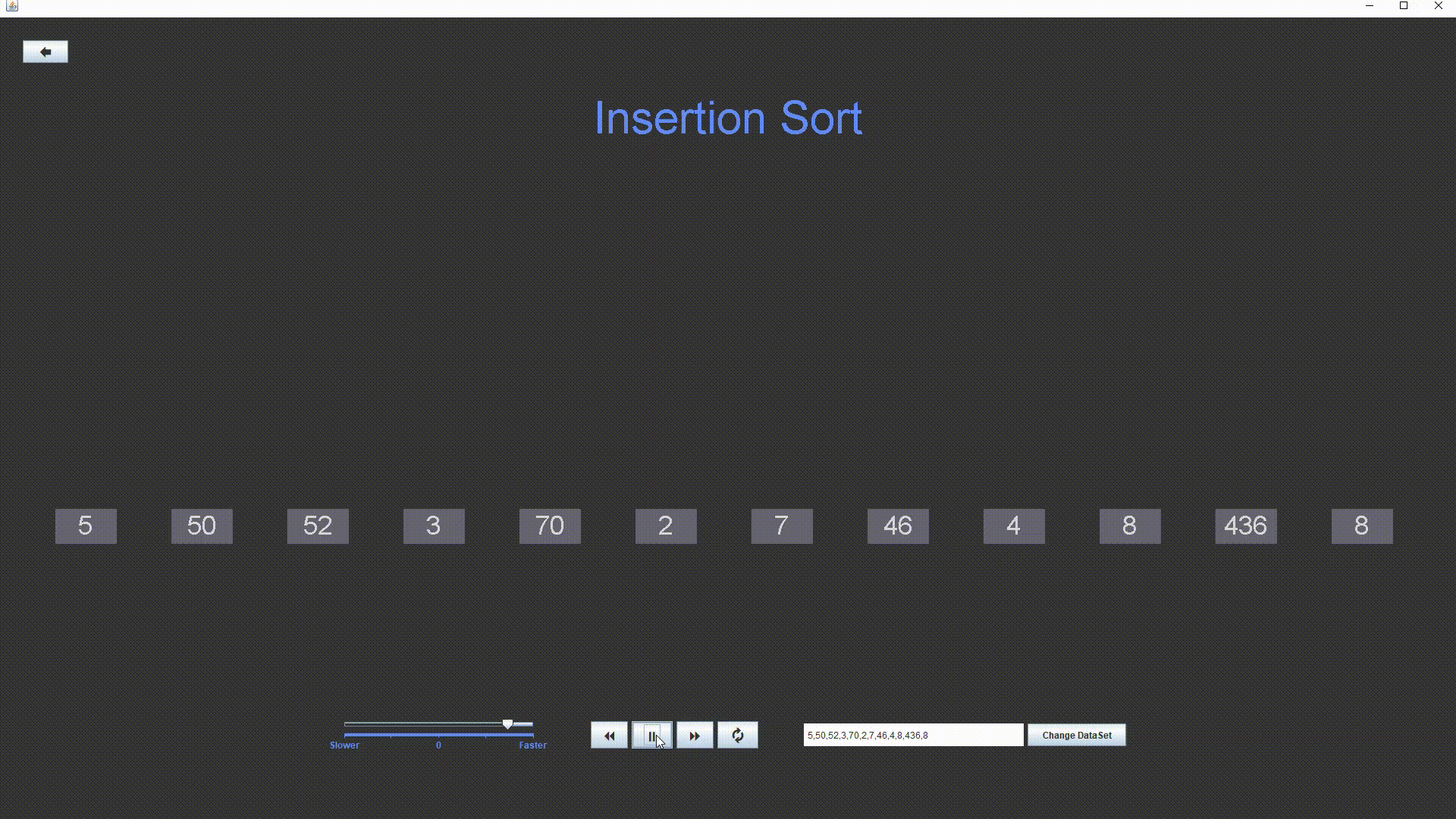This screenshot has height=819, width=1456.
Task: Click the back arrow navigation button
Action: (x=45, y=51)
